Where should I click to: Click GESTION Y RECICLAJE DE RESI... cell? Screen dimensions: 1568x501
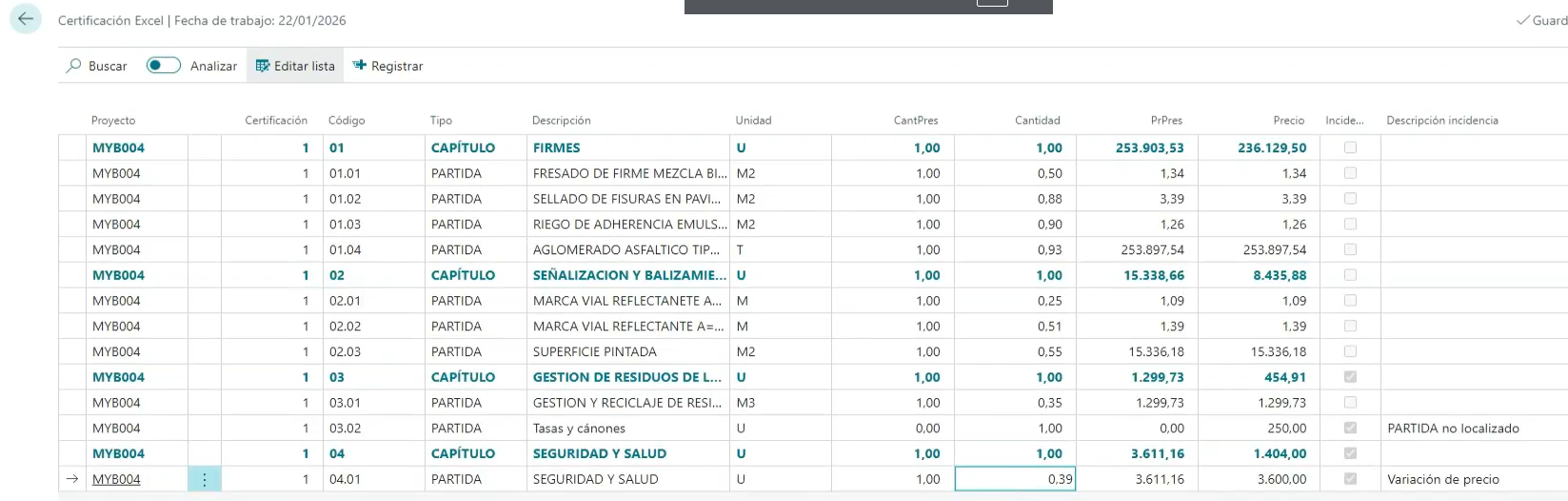click(628, 403)
